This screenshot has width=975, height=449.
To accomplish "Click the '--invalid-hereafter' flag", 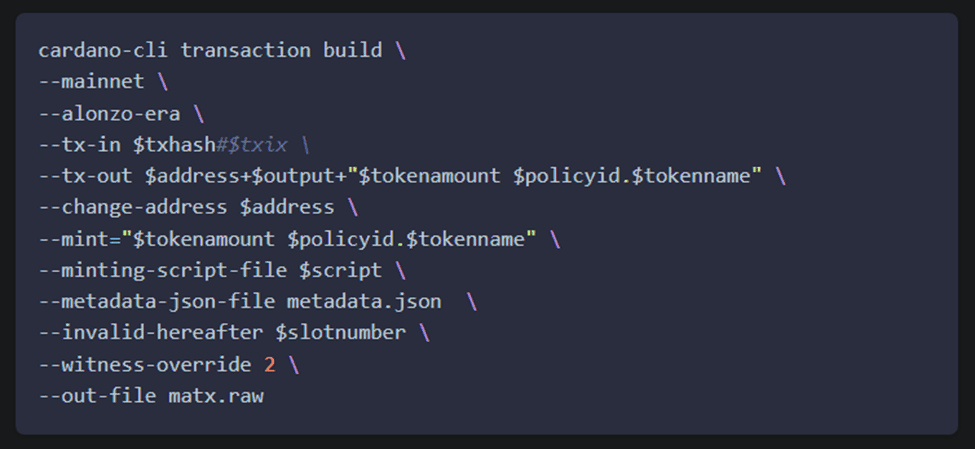I will click(x=151, y=333).
